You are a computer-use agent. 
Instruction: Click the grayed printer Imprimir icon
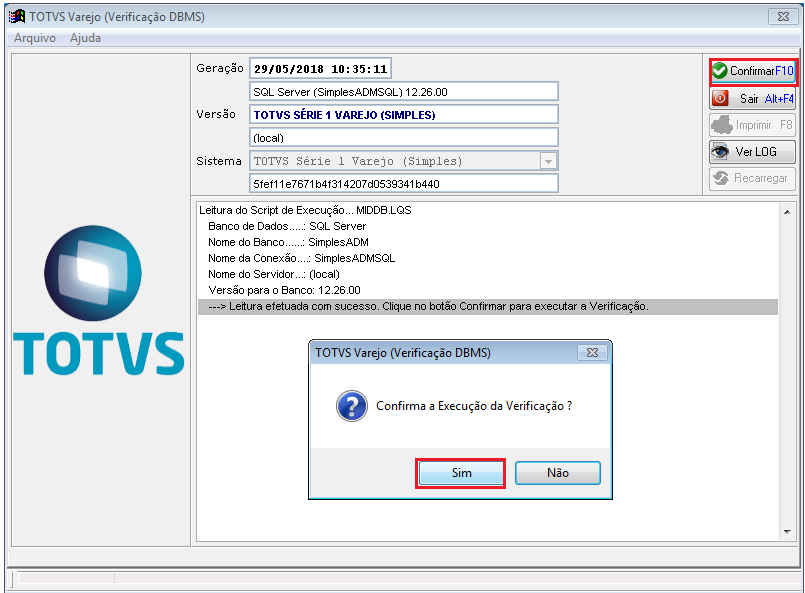[721, 125]
